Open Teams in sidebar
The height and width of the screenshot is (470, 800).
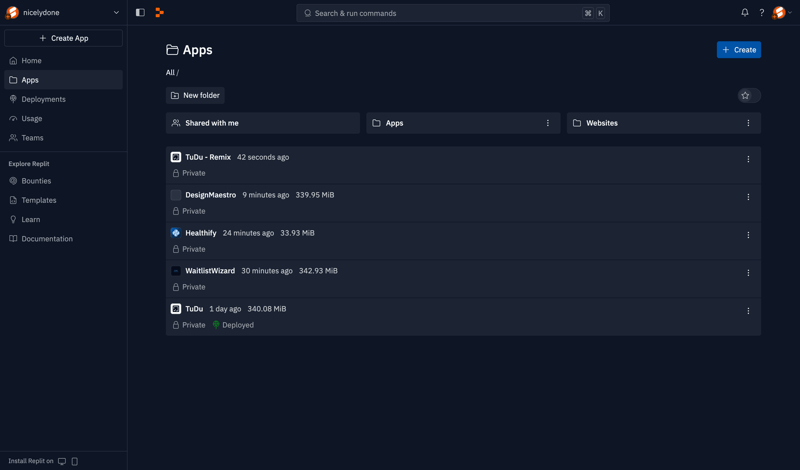(x=63, y=138)
